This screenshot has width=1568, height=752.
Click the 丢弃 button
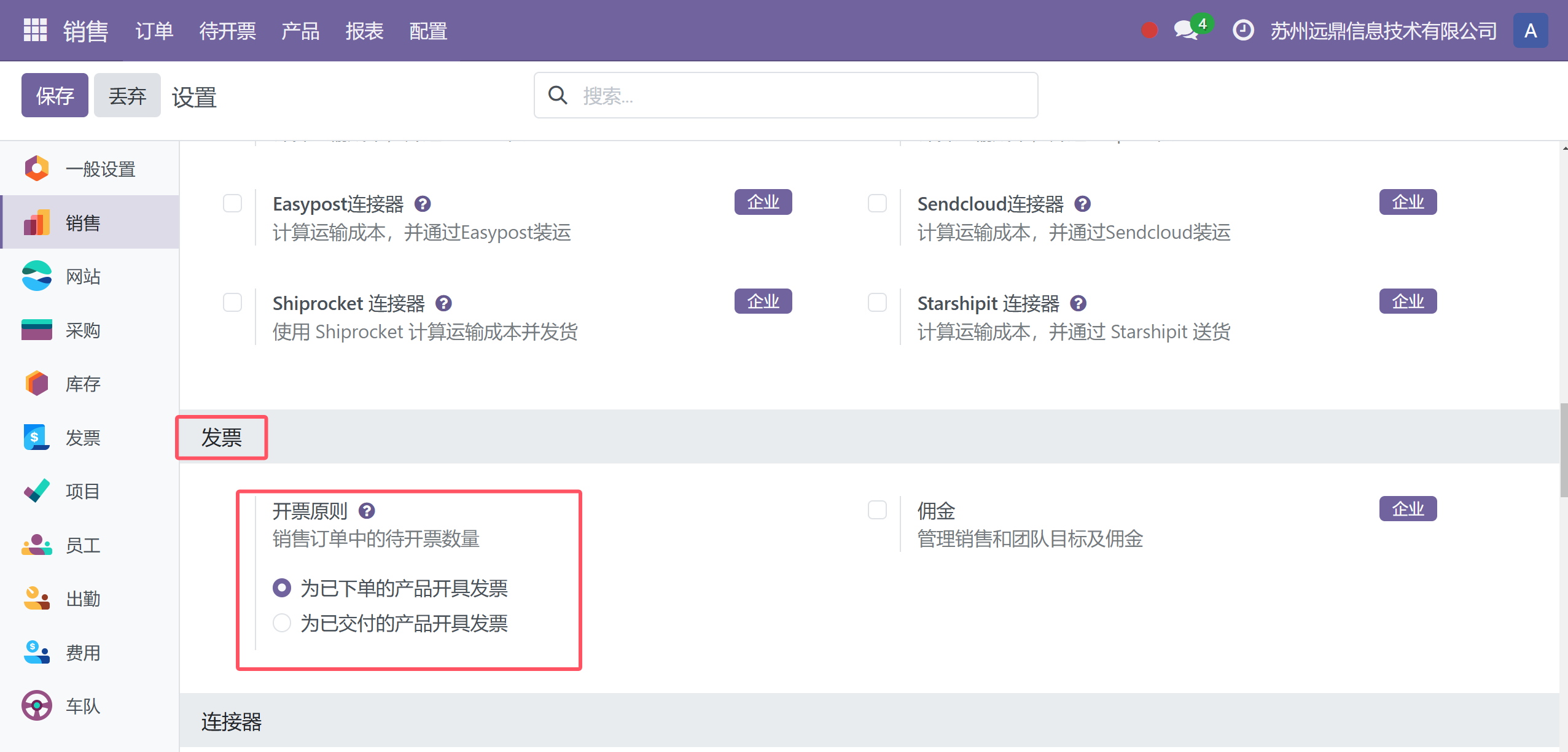pos(127,96)
